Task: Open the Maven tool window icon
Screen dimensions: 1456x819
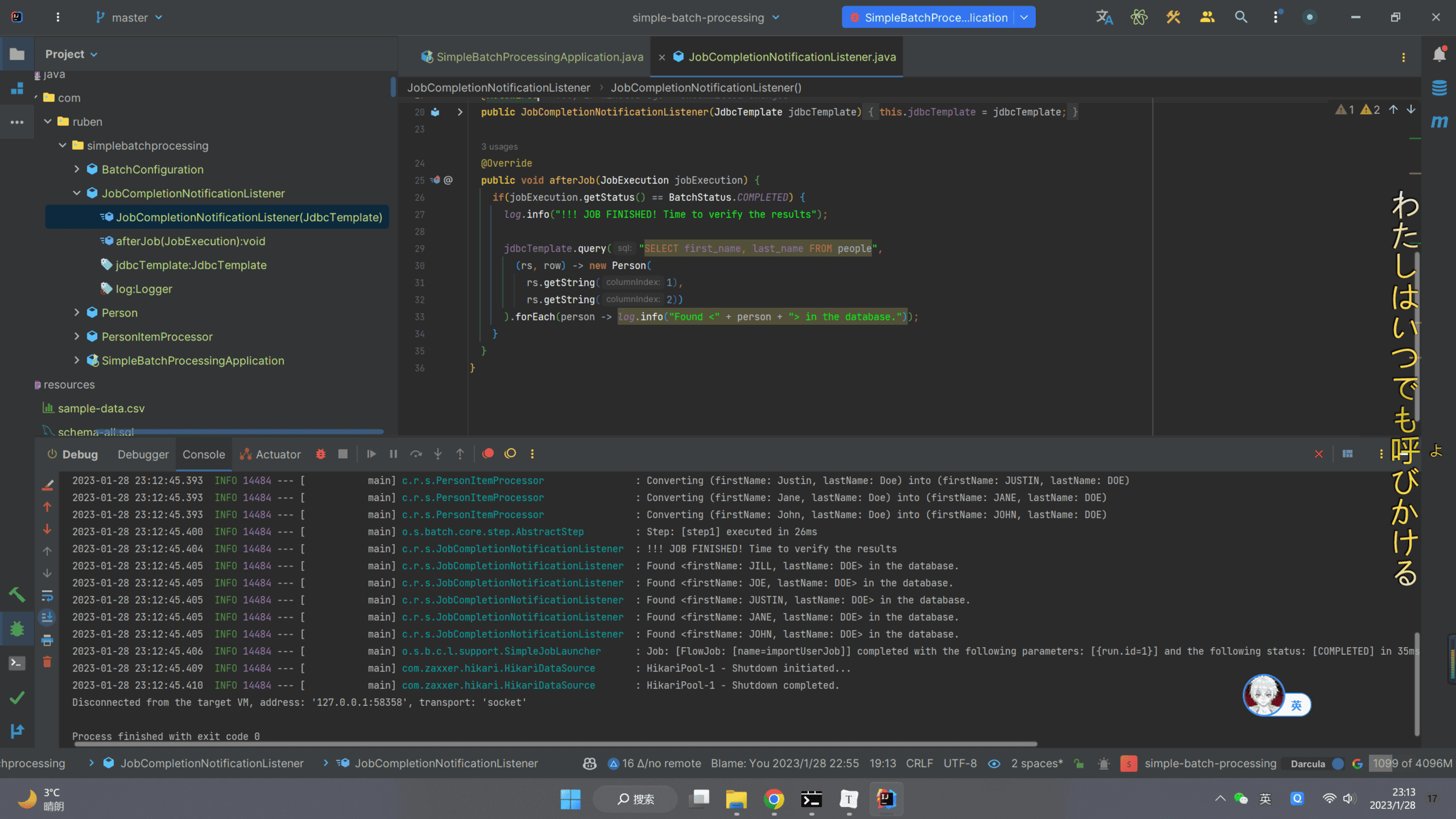Action: 1439,121
